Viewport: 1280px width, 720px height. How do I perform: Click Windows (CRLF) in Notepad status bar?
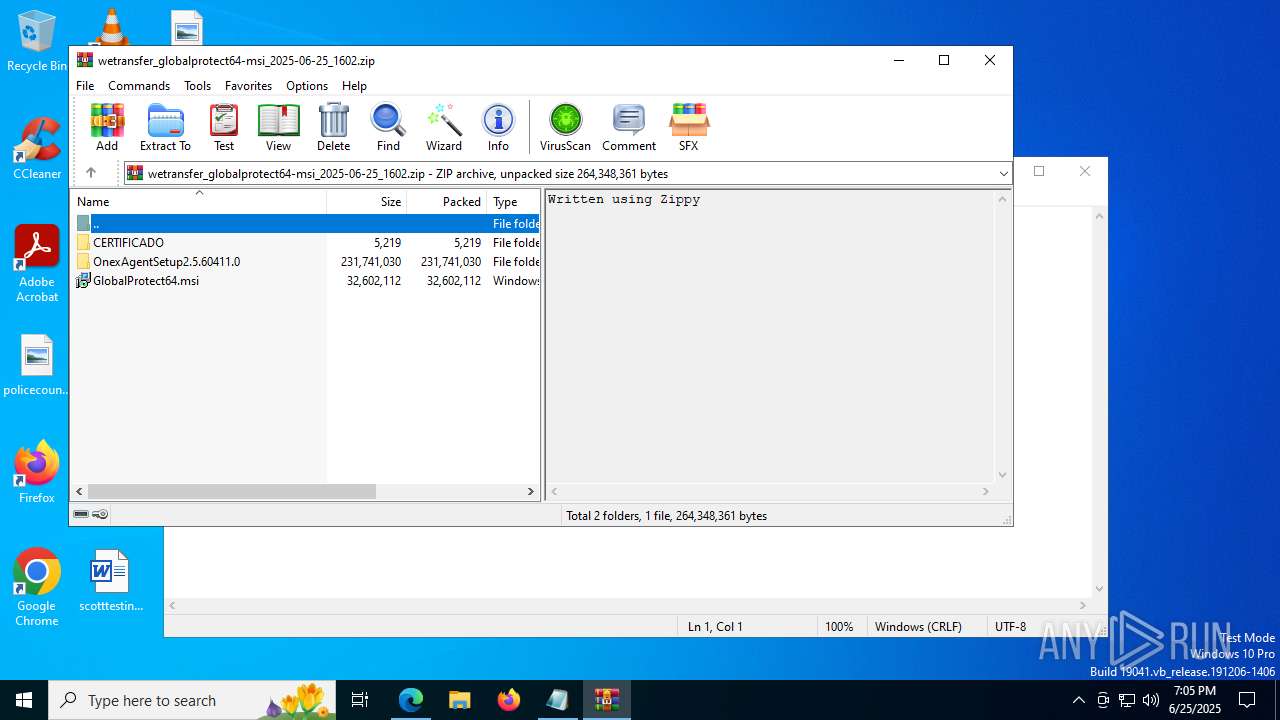(x=918, y=627)
